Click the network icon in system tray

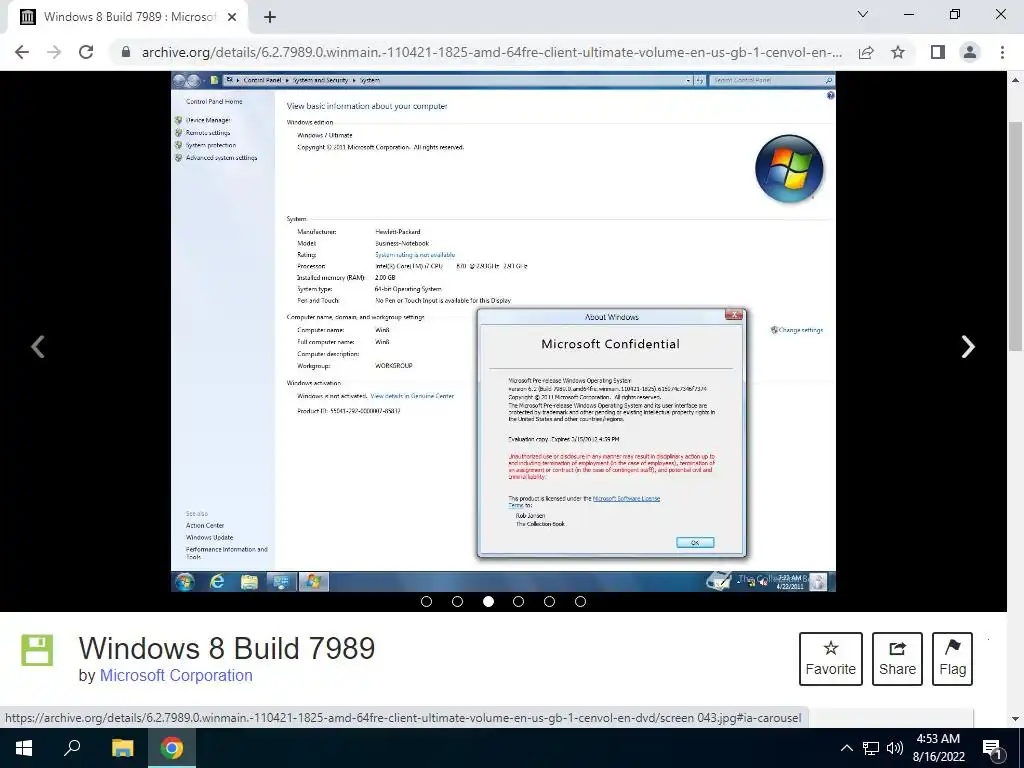pos(871,748)
